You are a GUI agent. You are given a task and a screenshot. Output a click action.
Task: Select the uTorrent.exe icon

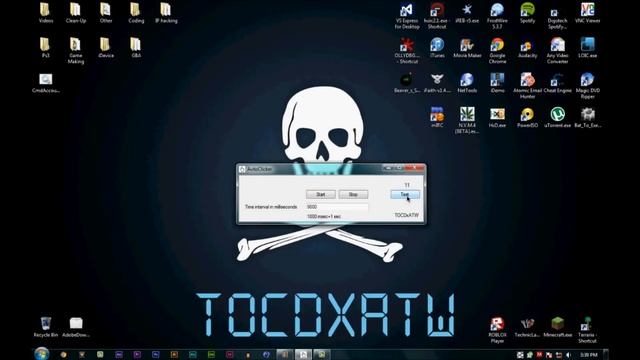pos(558,118)
